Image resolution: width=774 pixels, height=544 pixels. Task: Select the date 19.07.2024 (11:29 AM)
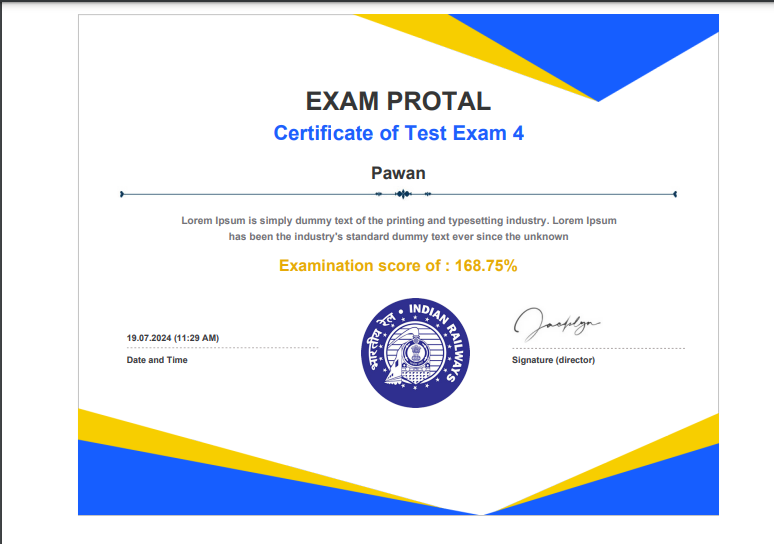click(173, 338)
